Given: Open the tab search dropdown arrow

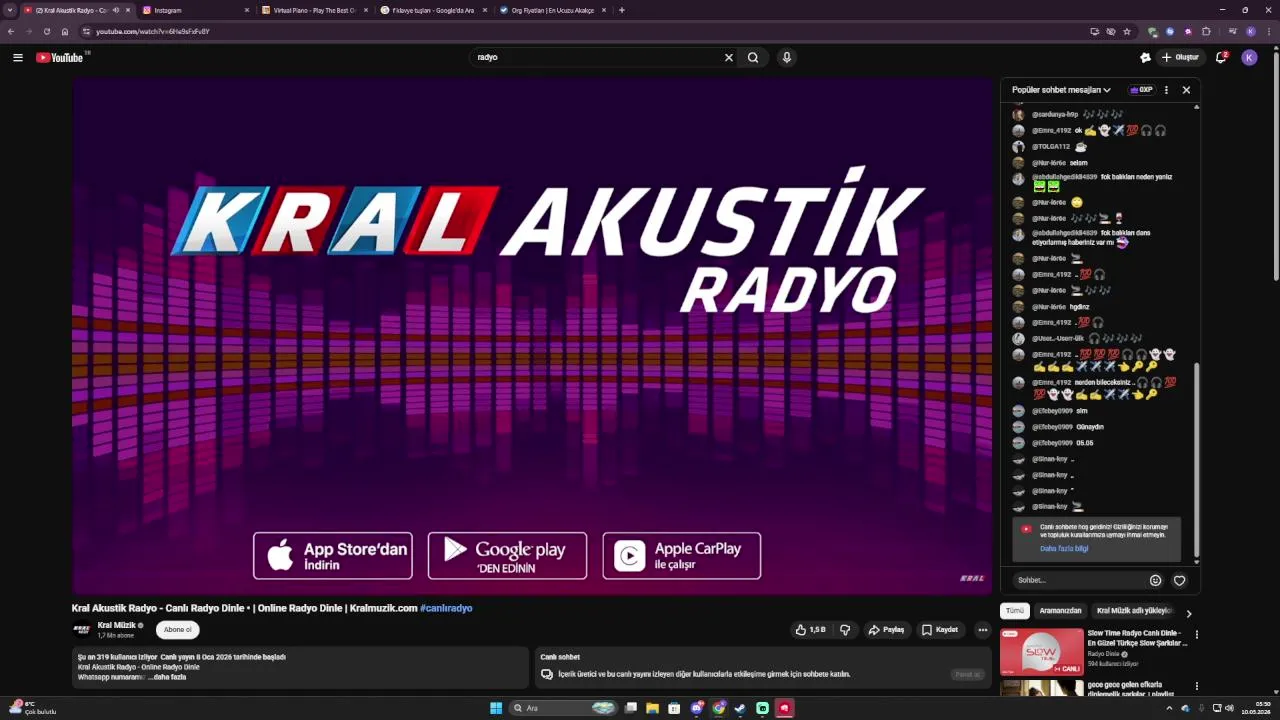Looking at the screenshot, I should pyautogui.click(x=10, y=10).
